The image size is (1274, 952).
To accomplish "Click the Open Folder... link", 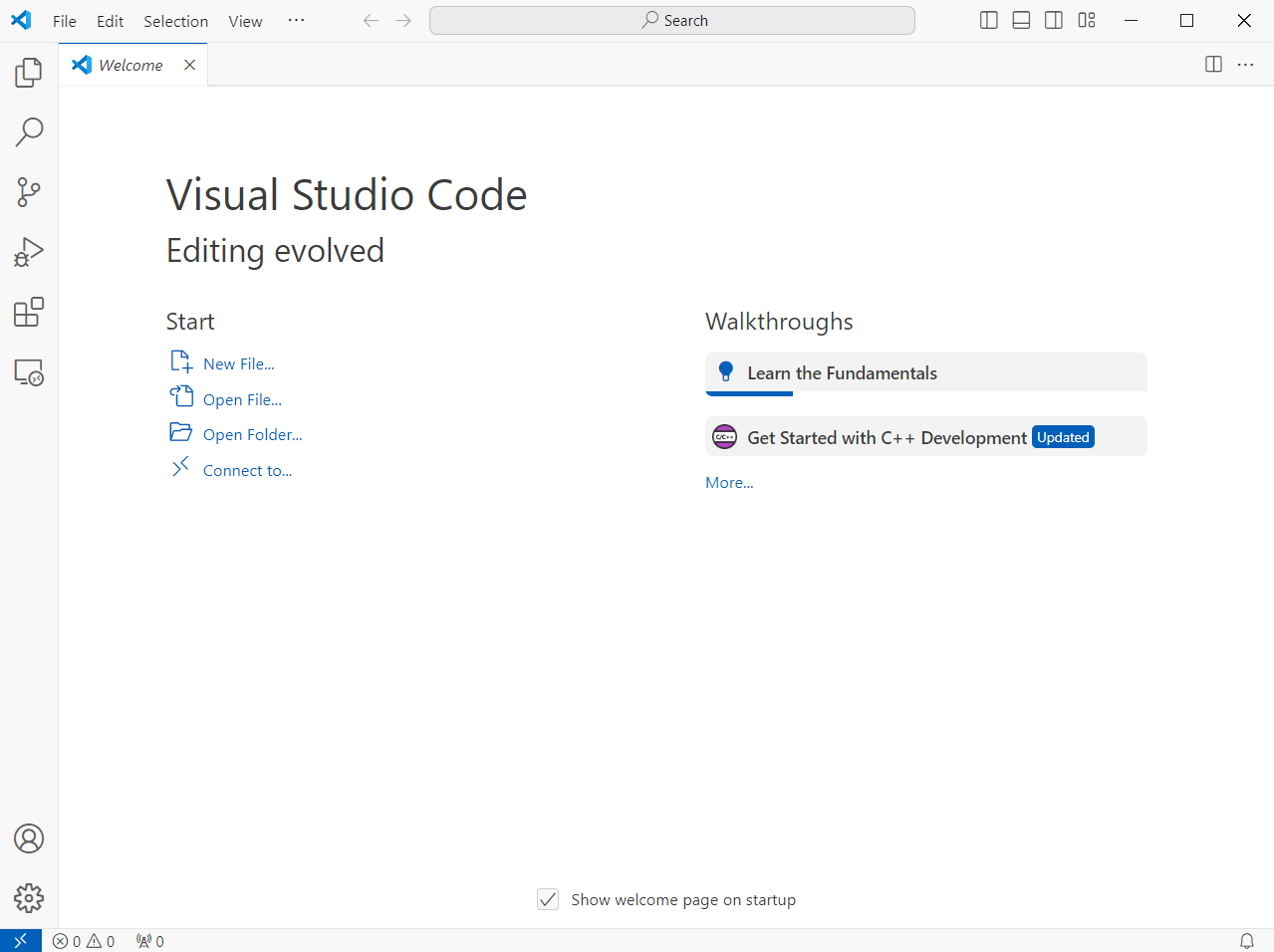I will coord(253,434).
